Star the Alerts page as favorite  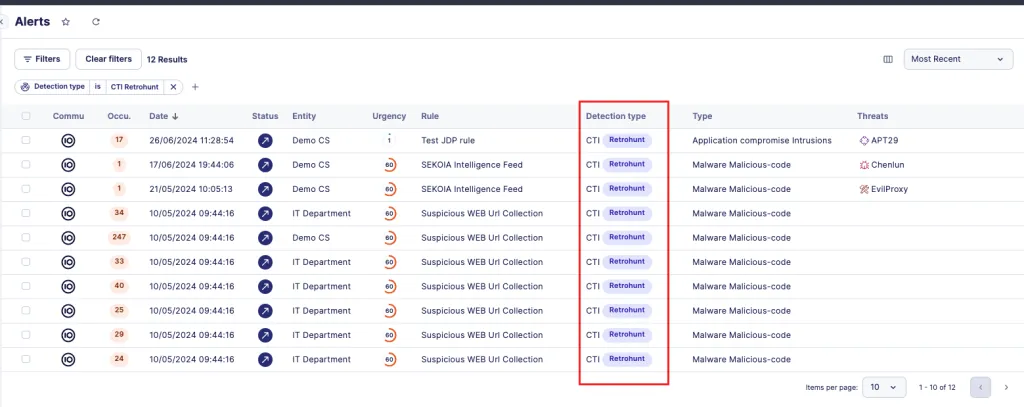[65, 22]
